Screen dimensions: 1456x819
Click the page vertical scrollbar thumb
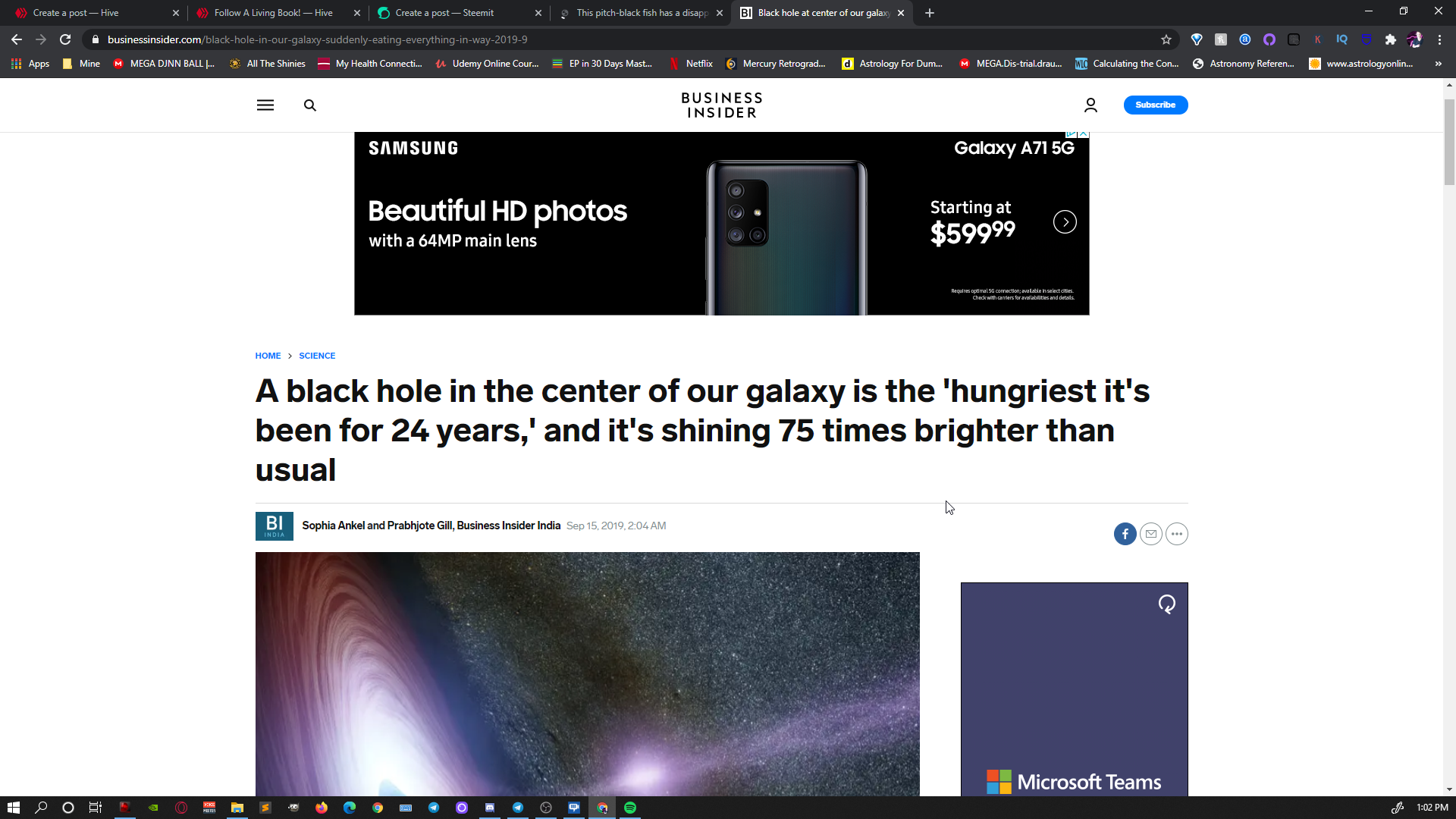tap(1449, 140)
